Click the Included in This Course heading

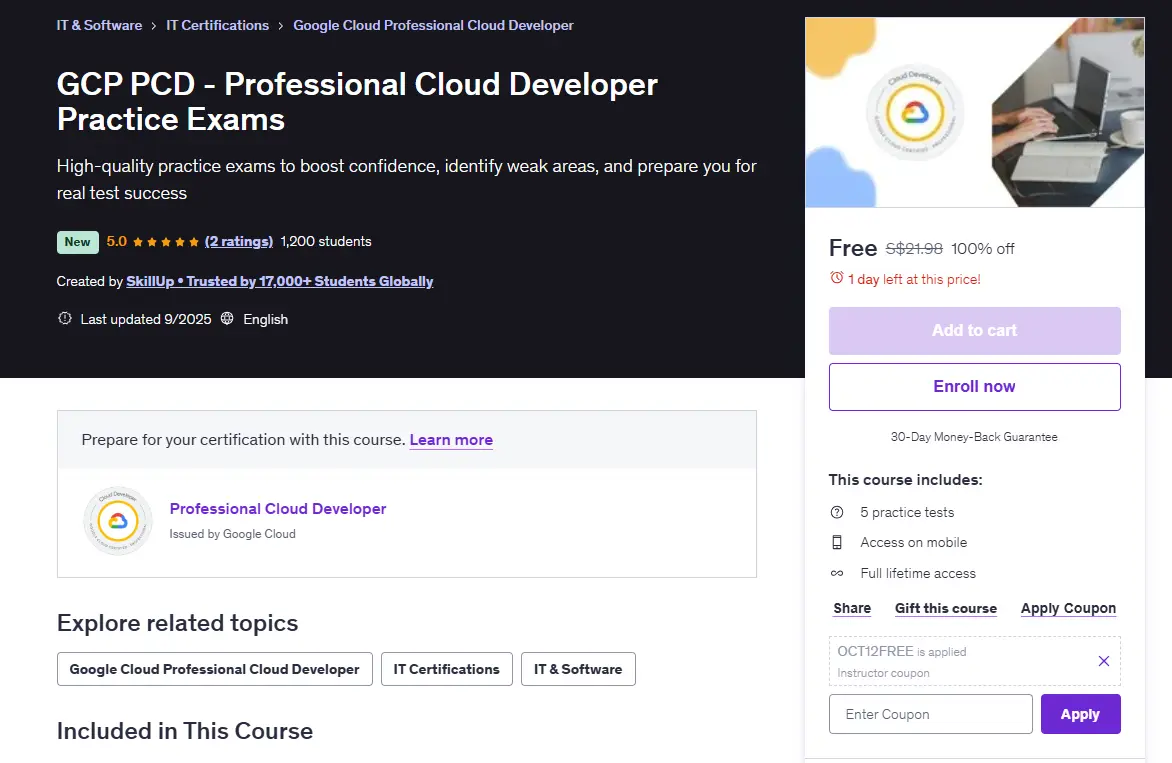coord(185,731)
